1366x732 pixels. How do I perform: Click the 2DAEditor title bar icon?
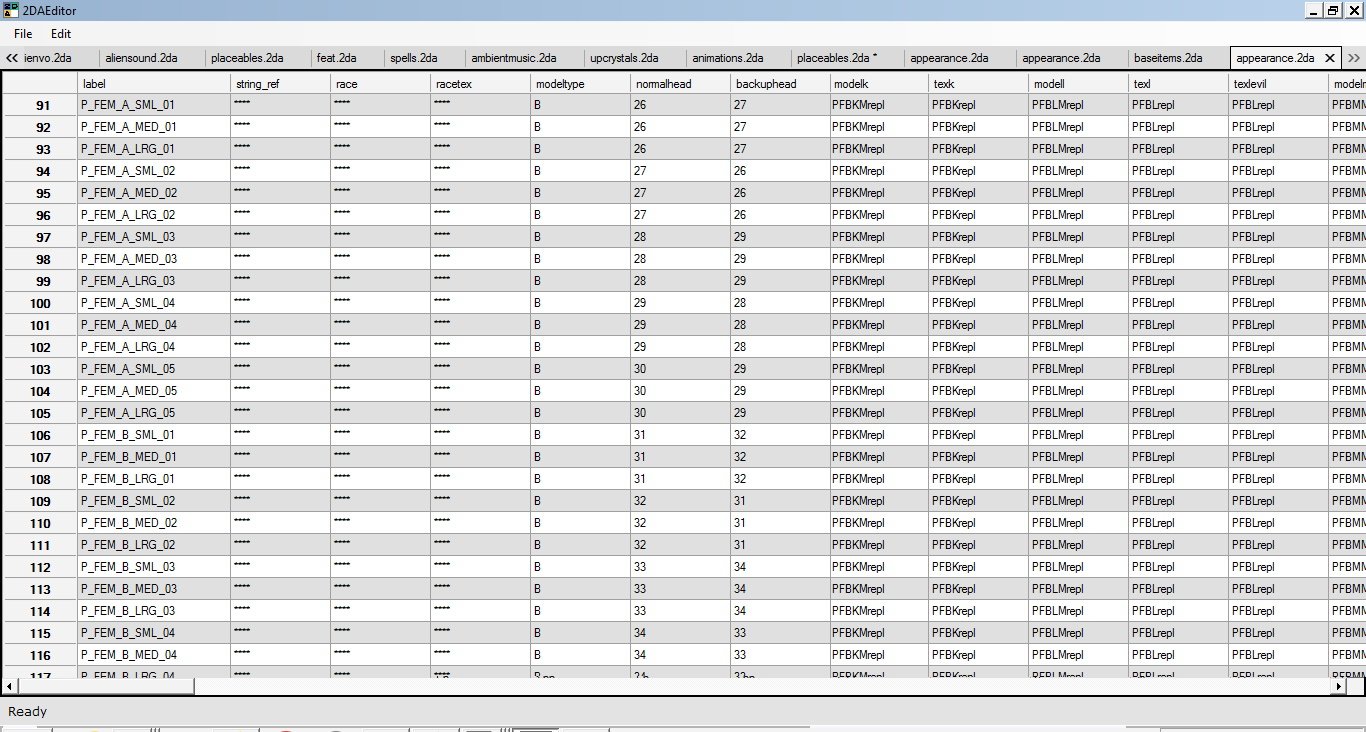coord(11,10)
